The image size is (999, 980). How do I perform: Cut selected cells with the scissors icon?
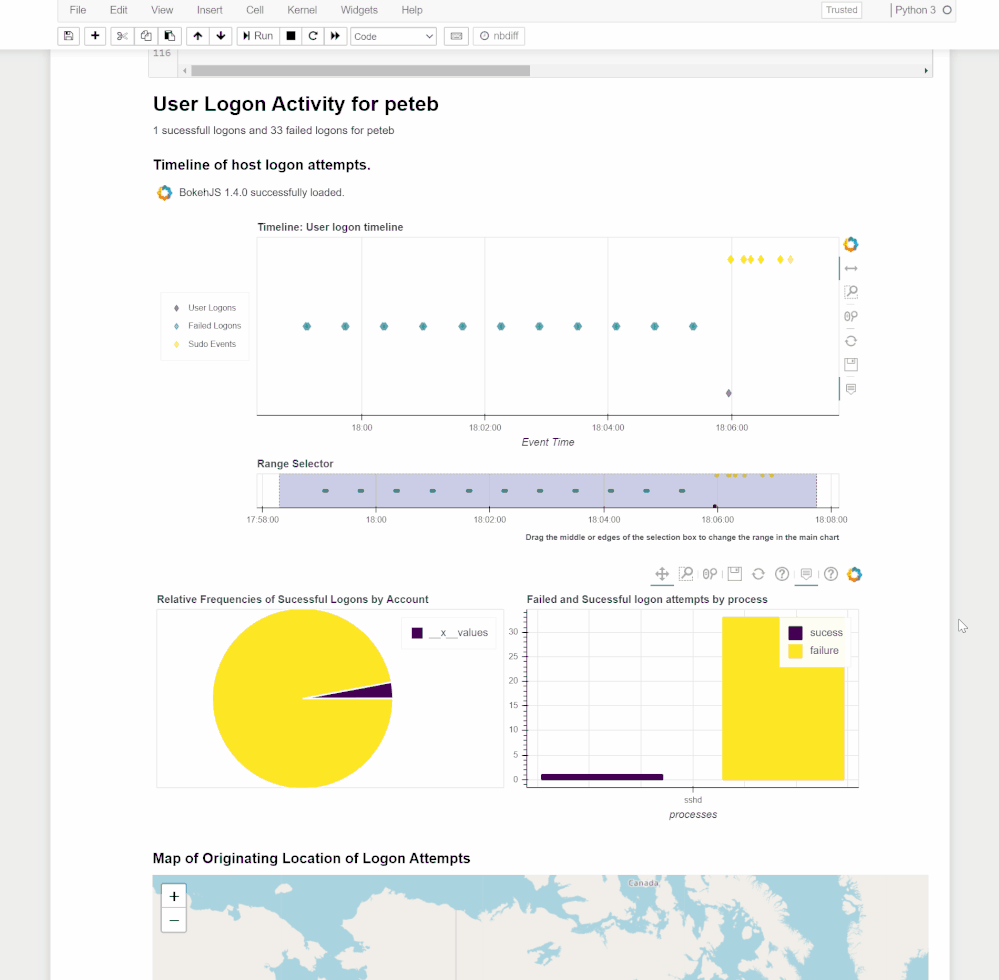[x=122, y=36]
